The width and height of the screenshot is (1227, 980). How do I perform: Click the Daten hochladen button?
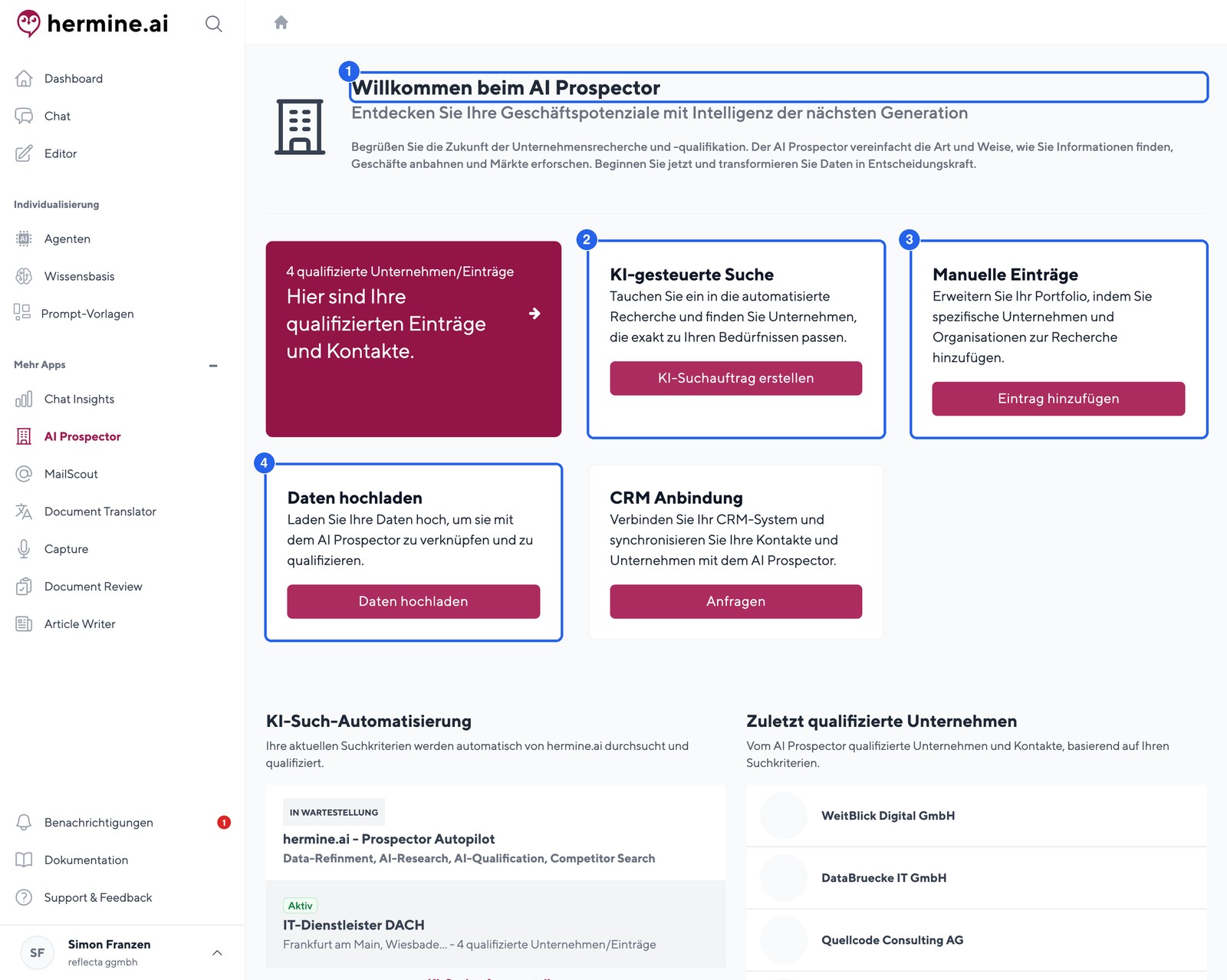coord(413,602)
